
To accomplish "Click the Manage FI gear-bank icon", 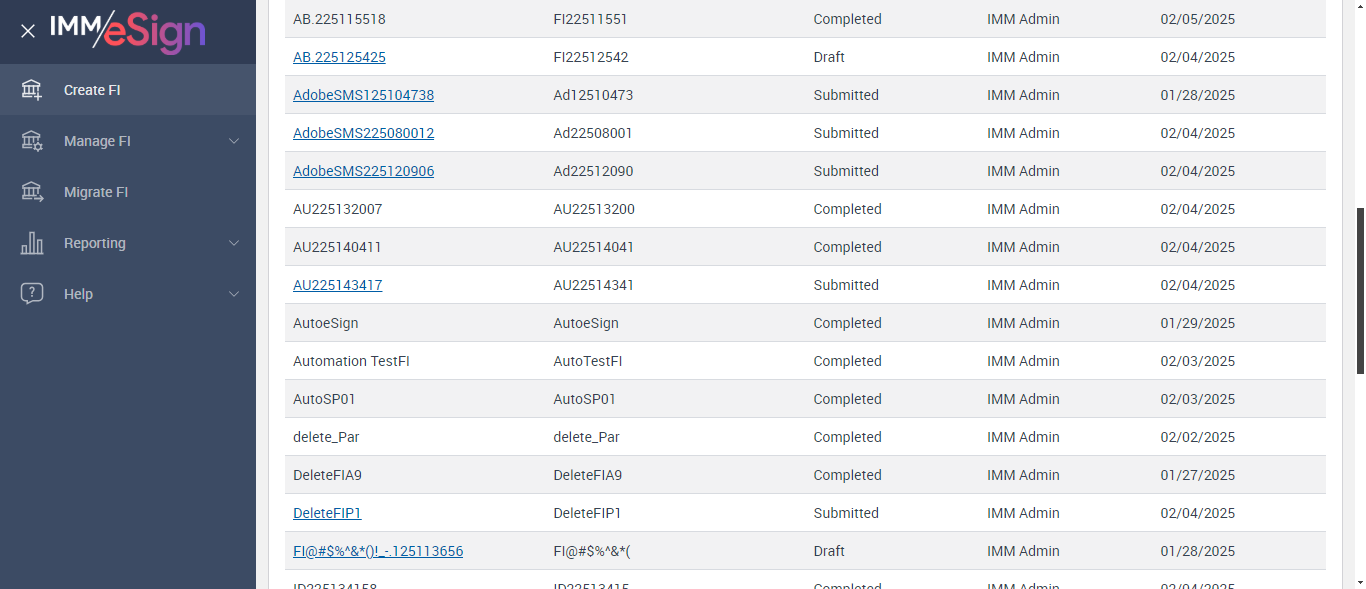I will (x=32, y=141).
